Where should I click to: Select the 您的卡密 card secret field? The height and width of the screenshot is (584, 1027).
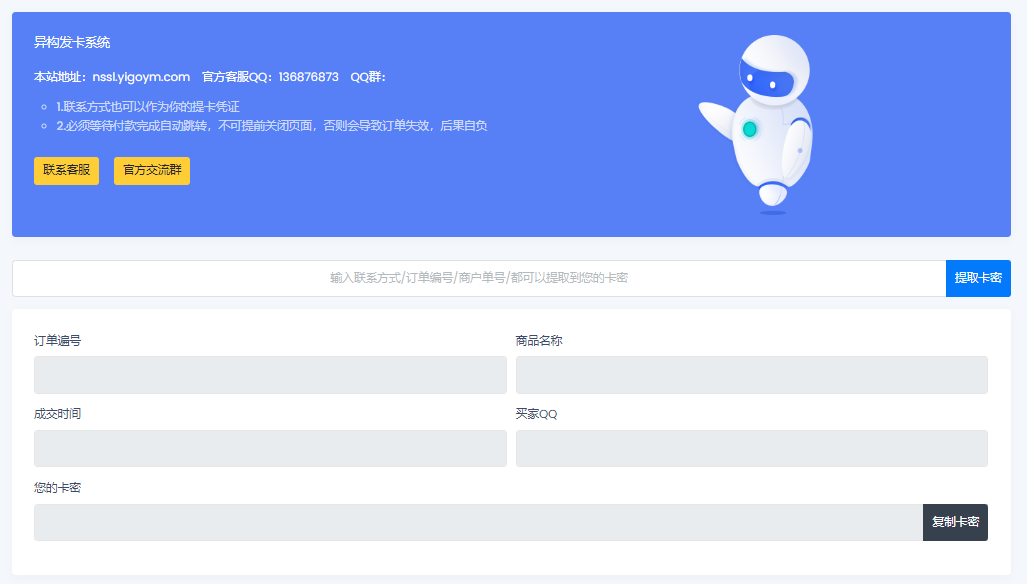[x=470, y=522]
